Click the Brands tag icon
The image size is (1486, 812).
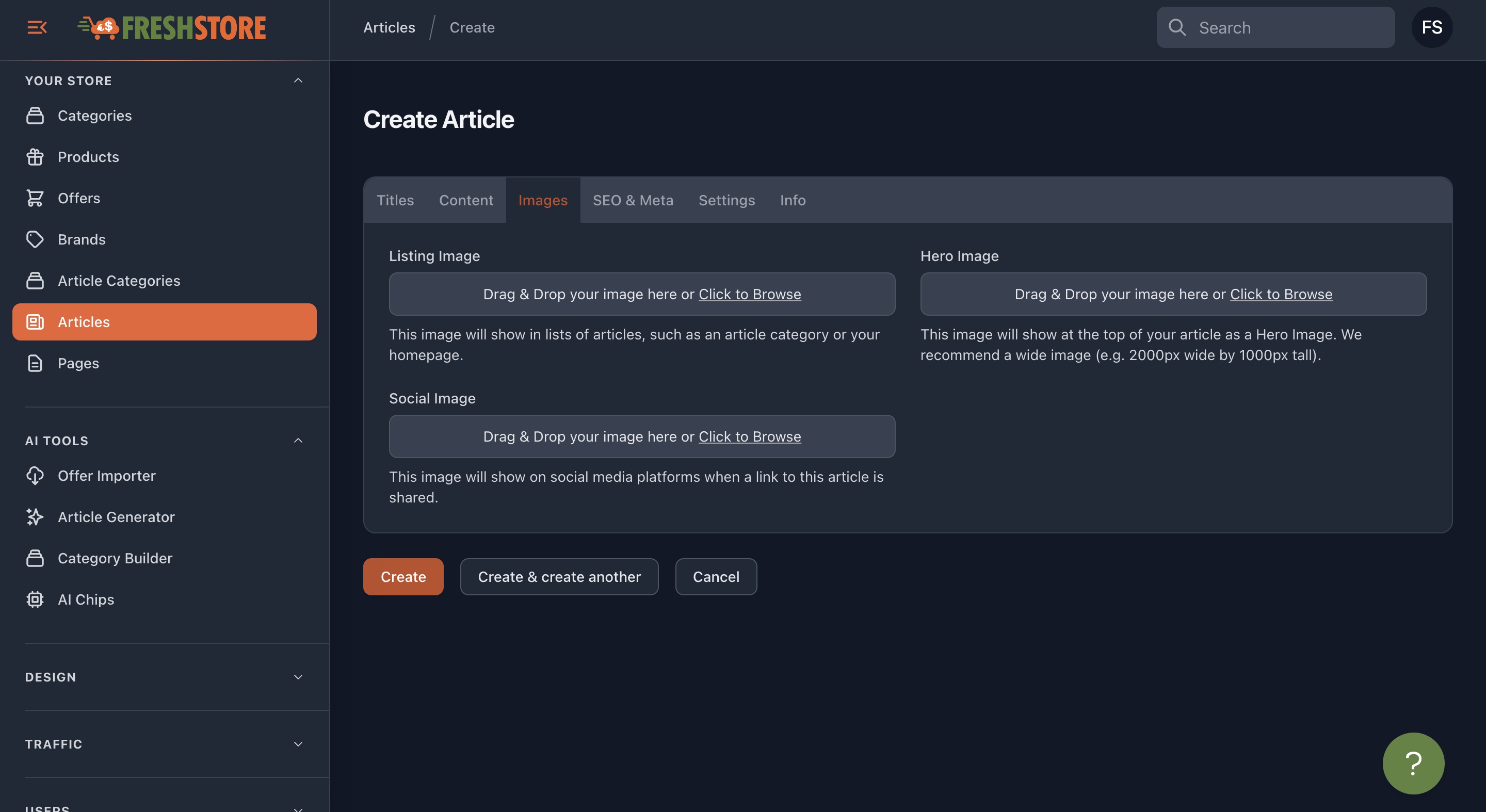[35, 239]
